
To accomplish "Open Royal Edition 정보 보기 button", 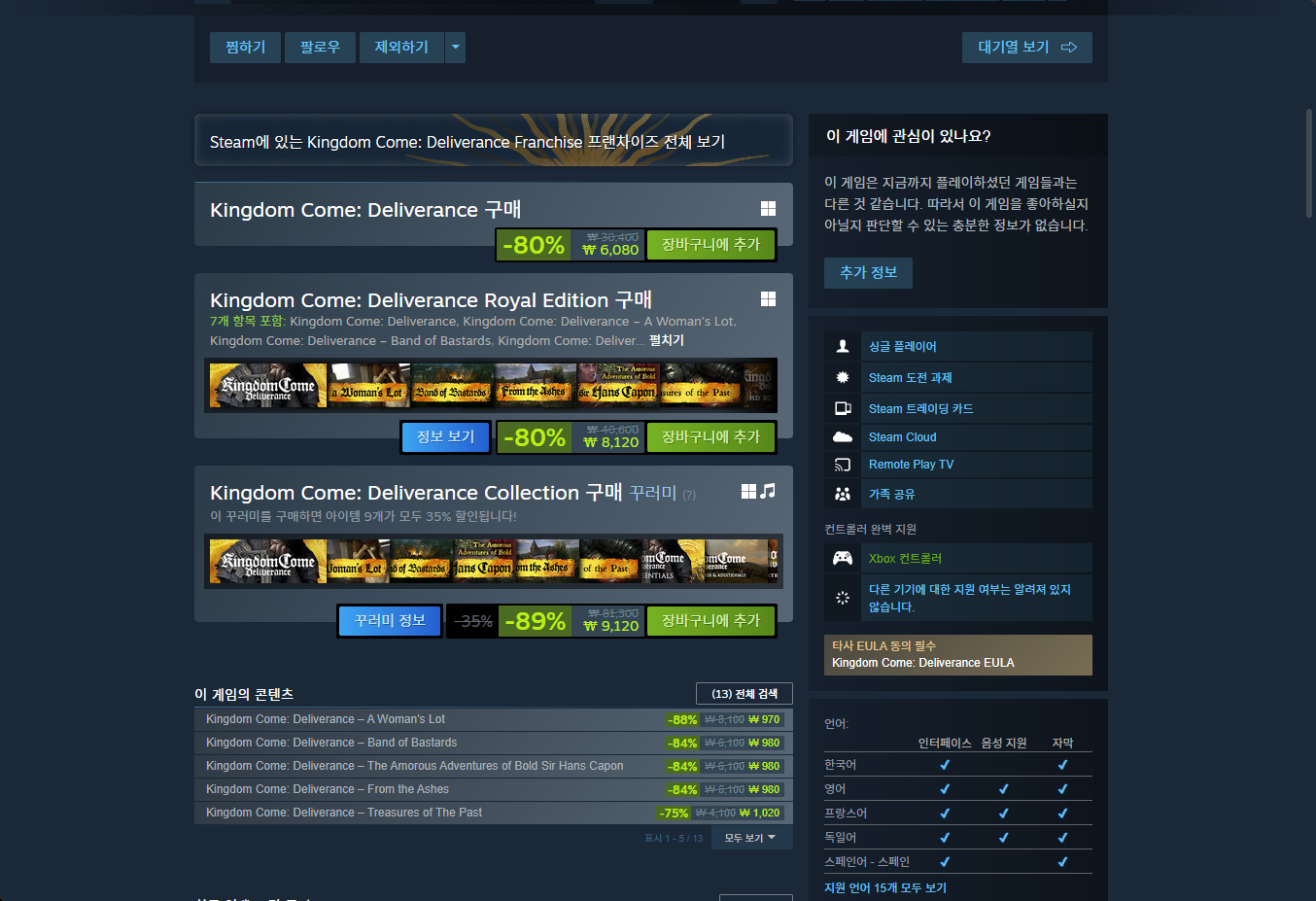I will coord(446,436).
